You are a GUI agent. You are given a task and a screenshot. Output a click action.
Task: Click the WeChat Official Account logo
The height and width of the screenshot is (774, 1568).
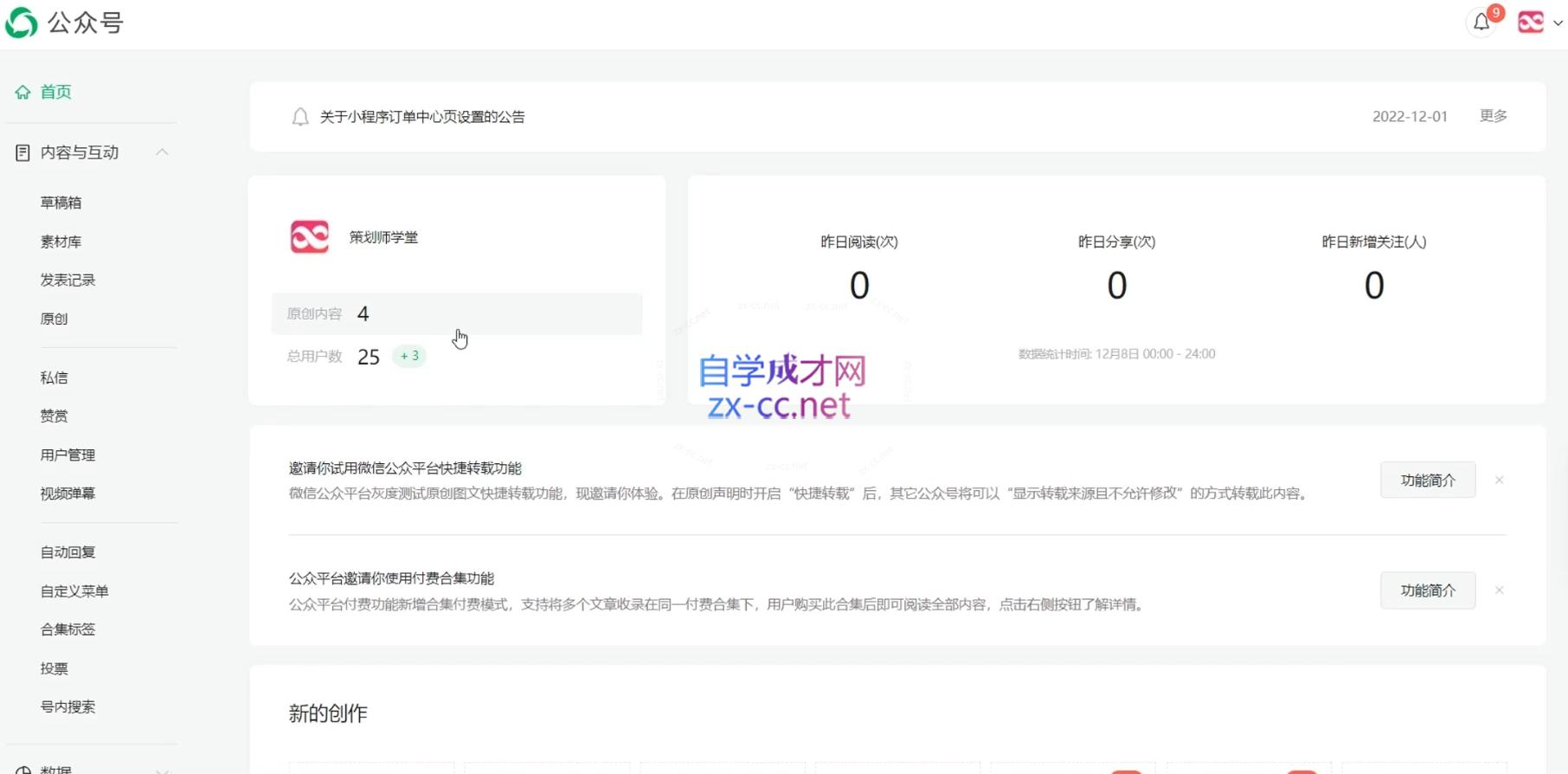(x=22, y=23)
